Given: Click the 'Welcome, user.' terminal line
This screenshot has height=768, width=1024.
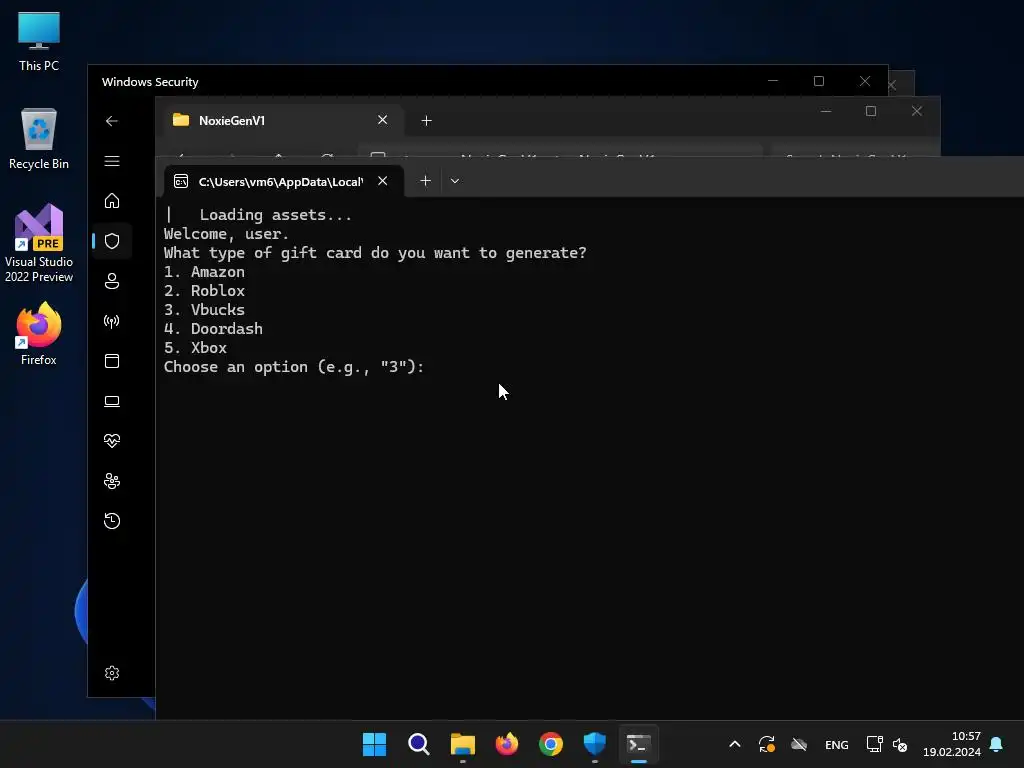Looking at the screenshot, I should (226, 234).
